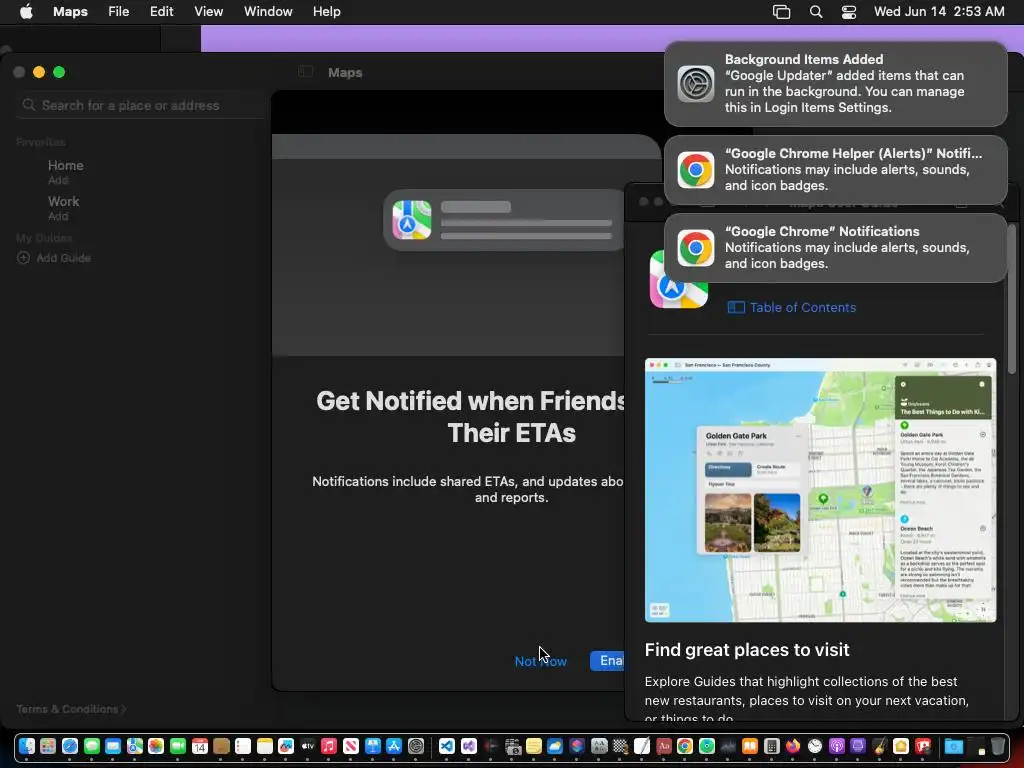Open the Edit menu
The width and height of the screenshot is (1024, 768).
click(x=161, y=12)
